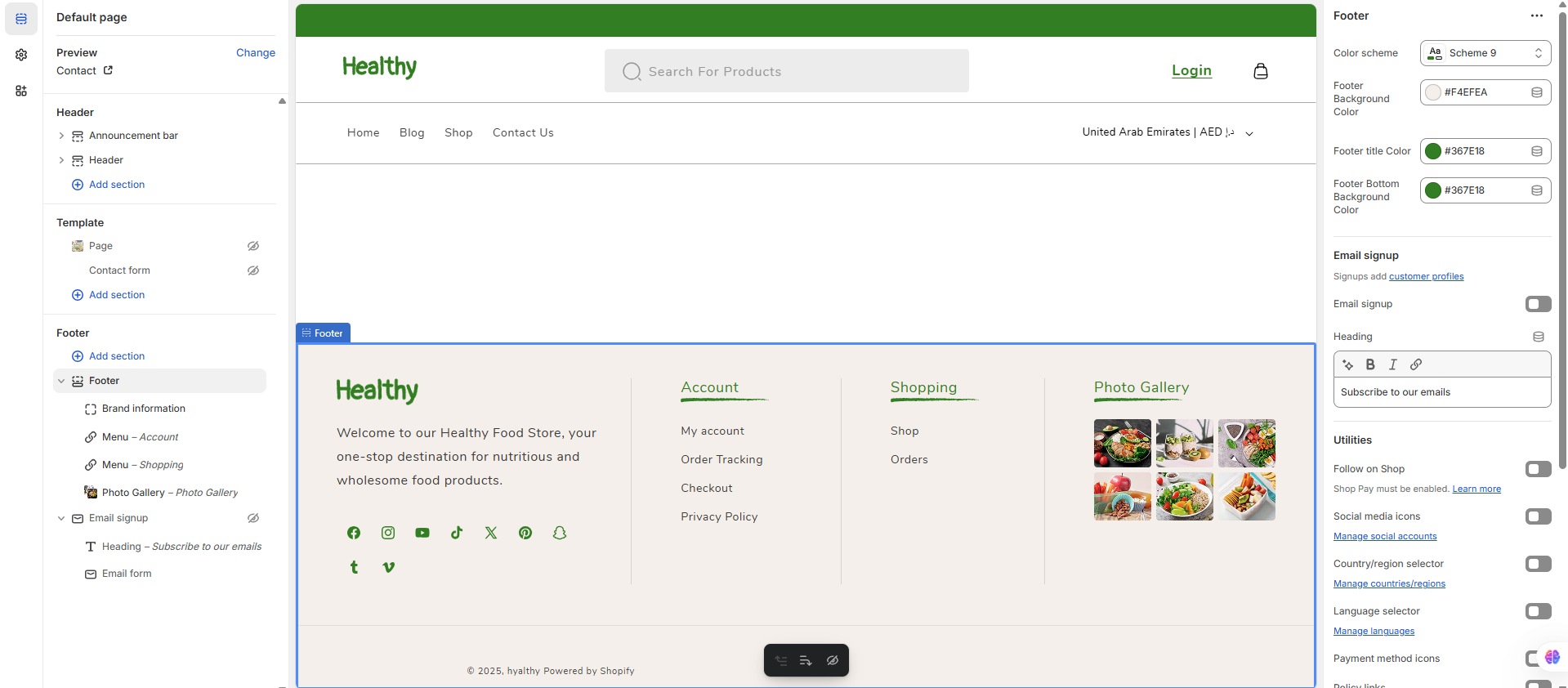Click the shopping cart bag icon
Screen dimensions: 1568x688
[x=1260, y=71]
